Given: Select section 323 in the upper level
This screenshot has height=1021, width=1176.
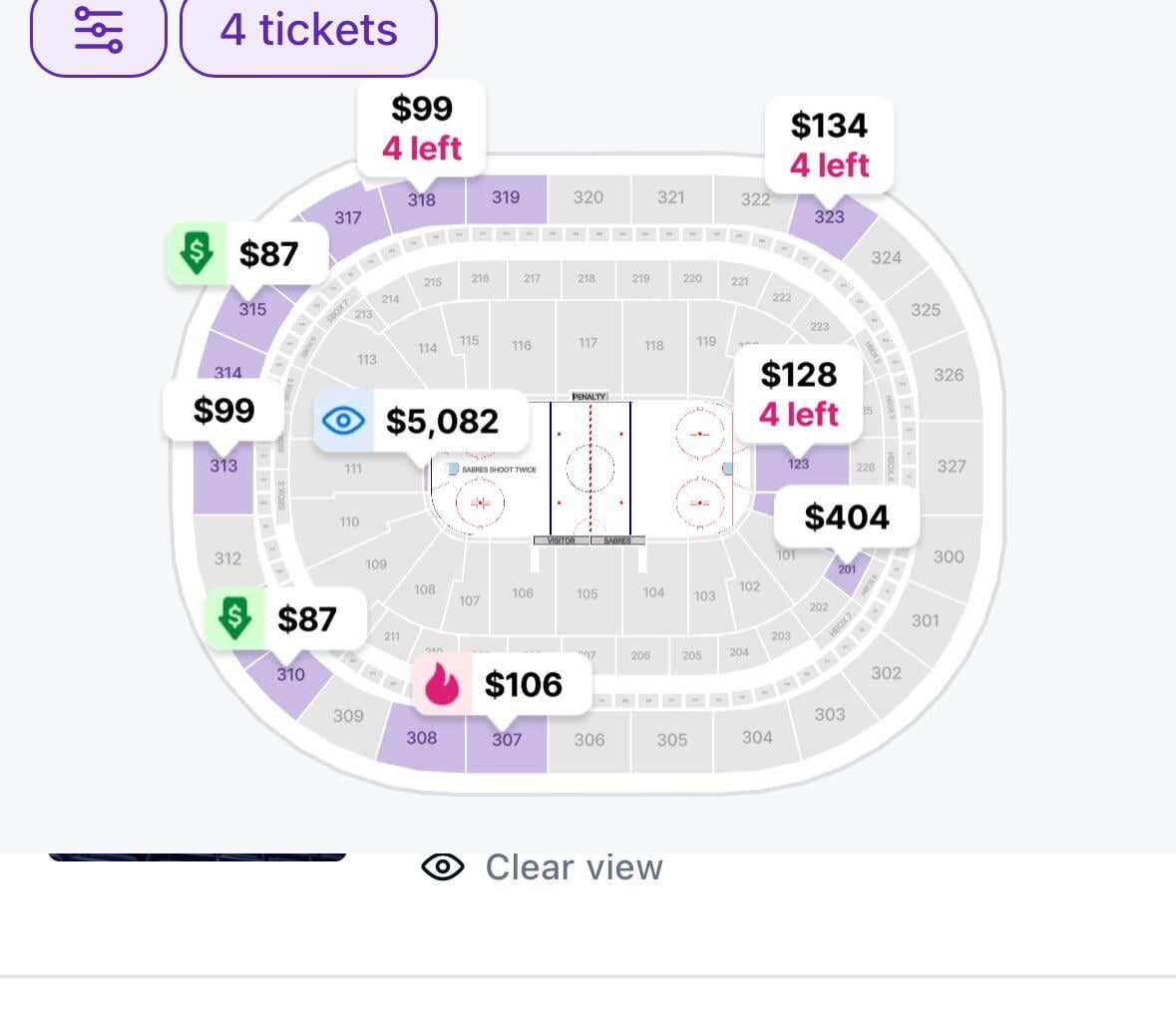Looking at the screenshot, I should (830, 217).
